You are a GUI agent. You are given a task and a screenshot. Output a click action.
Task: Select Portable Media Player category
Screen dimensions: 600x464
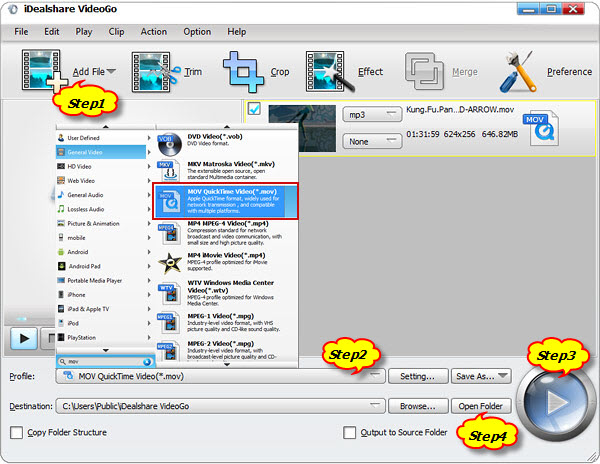click(101, 280)
